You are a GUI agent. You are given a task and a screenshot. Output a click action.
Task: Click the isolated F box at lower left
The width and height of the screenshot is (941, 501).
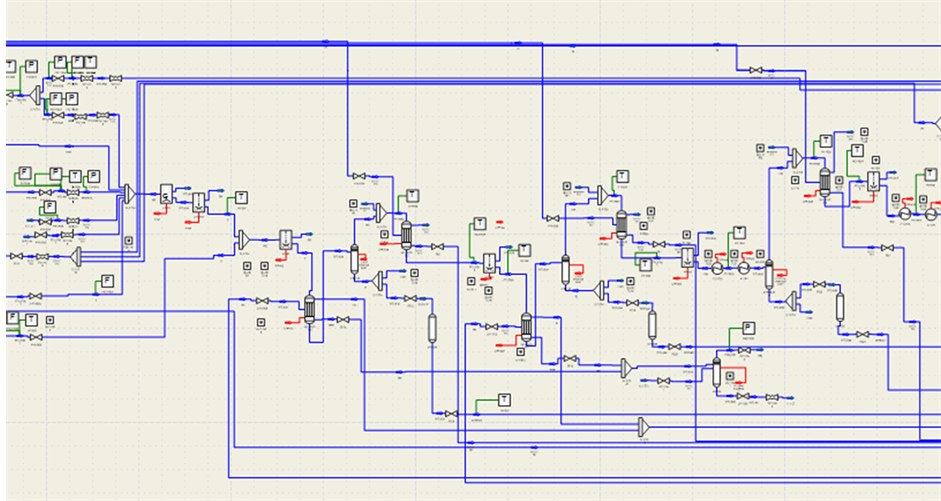pos(108,280)
